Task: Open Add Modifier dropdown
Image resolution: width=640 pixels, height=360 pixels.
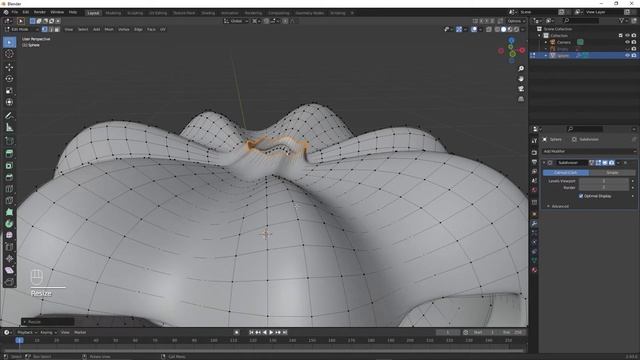Action: click(x=589, y=151)
